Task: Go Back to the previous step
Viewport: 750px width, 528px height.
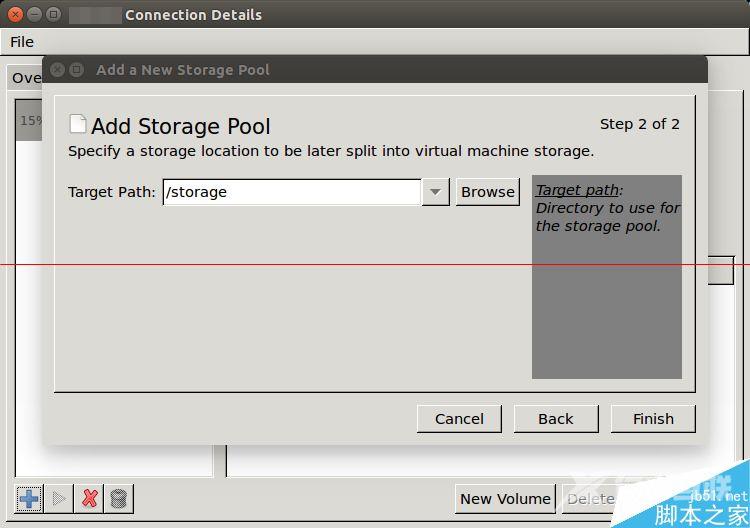Action: click(x=556, y=419)
